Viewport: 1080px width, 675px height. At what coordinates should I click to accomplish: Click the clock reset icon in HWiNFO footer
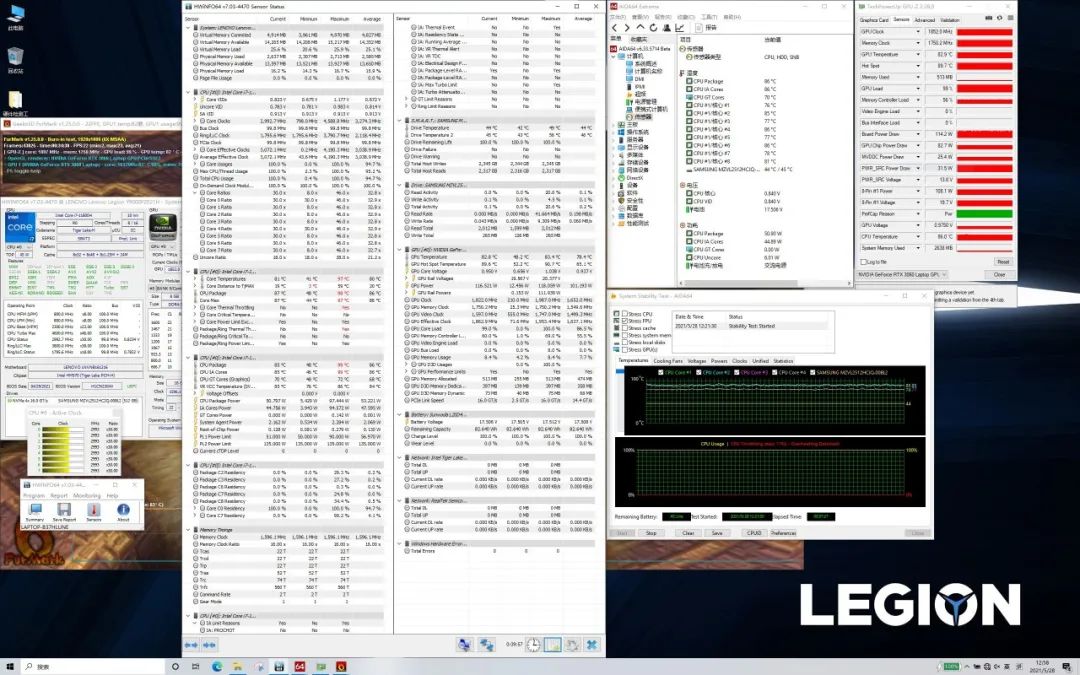tap(535, 645)
